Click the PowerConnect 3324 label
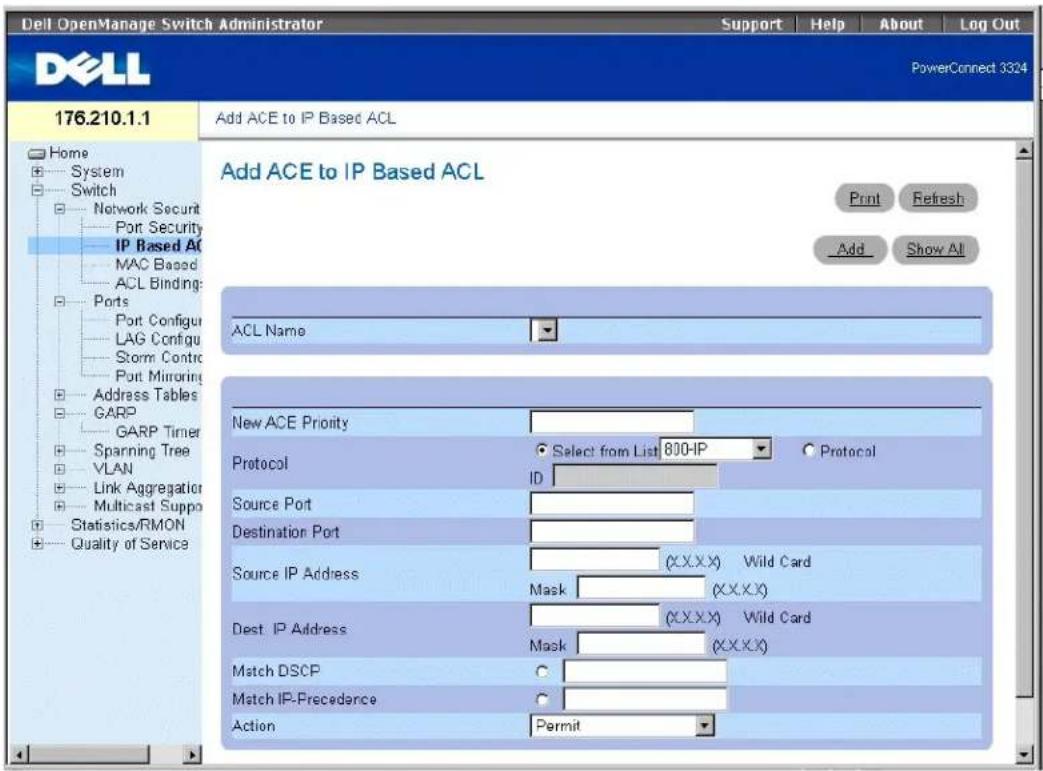1043x771 pixels. click(x=969, y=68)
